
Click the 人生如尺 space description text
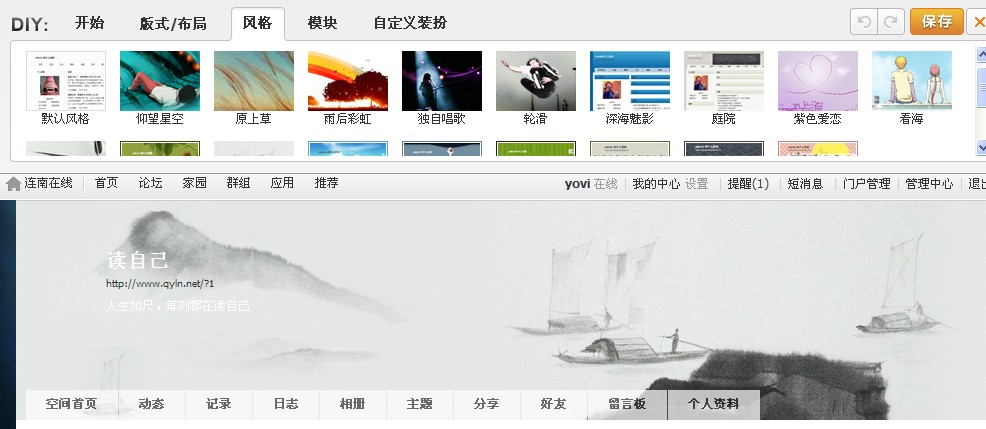178,306
